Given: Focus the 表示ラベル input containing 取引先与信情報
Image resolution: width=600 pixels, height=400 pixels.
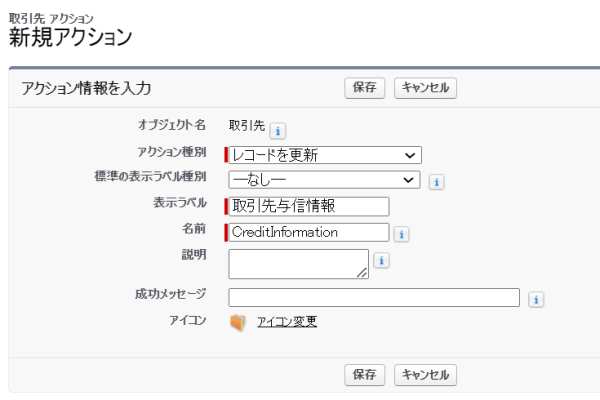Looking at the screenshot, I should 308,206.
